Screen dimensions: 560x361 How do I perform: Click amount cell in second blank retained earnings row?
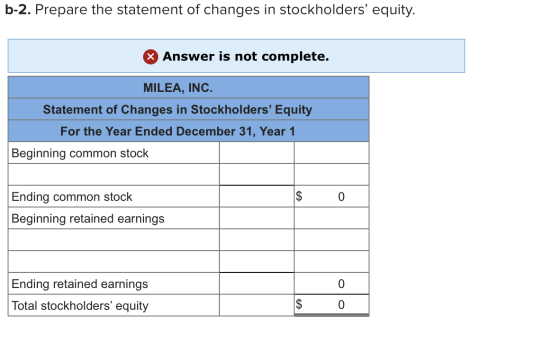pyautogui.click(x=257, y=262)
